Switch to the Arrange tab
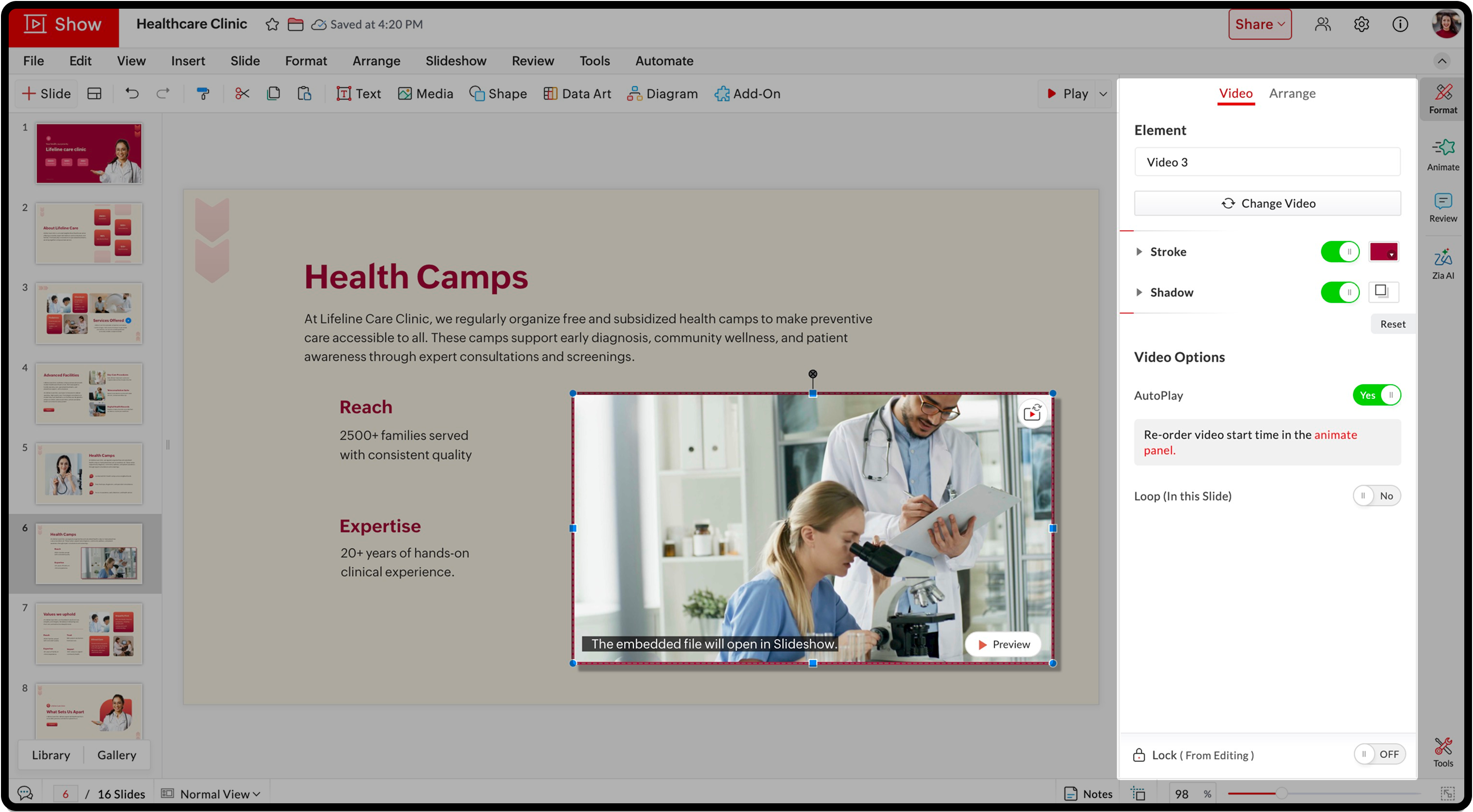Image resolution: width=1473 pixels, height=812 pixels. pyautogui.click(x=1292, y=93)
